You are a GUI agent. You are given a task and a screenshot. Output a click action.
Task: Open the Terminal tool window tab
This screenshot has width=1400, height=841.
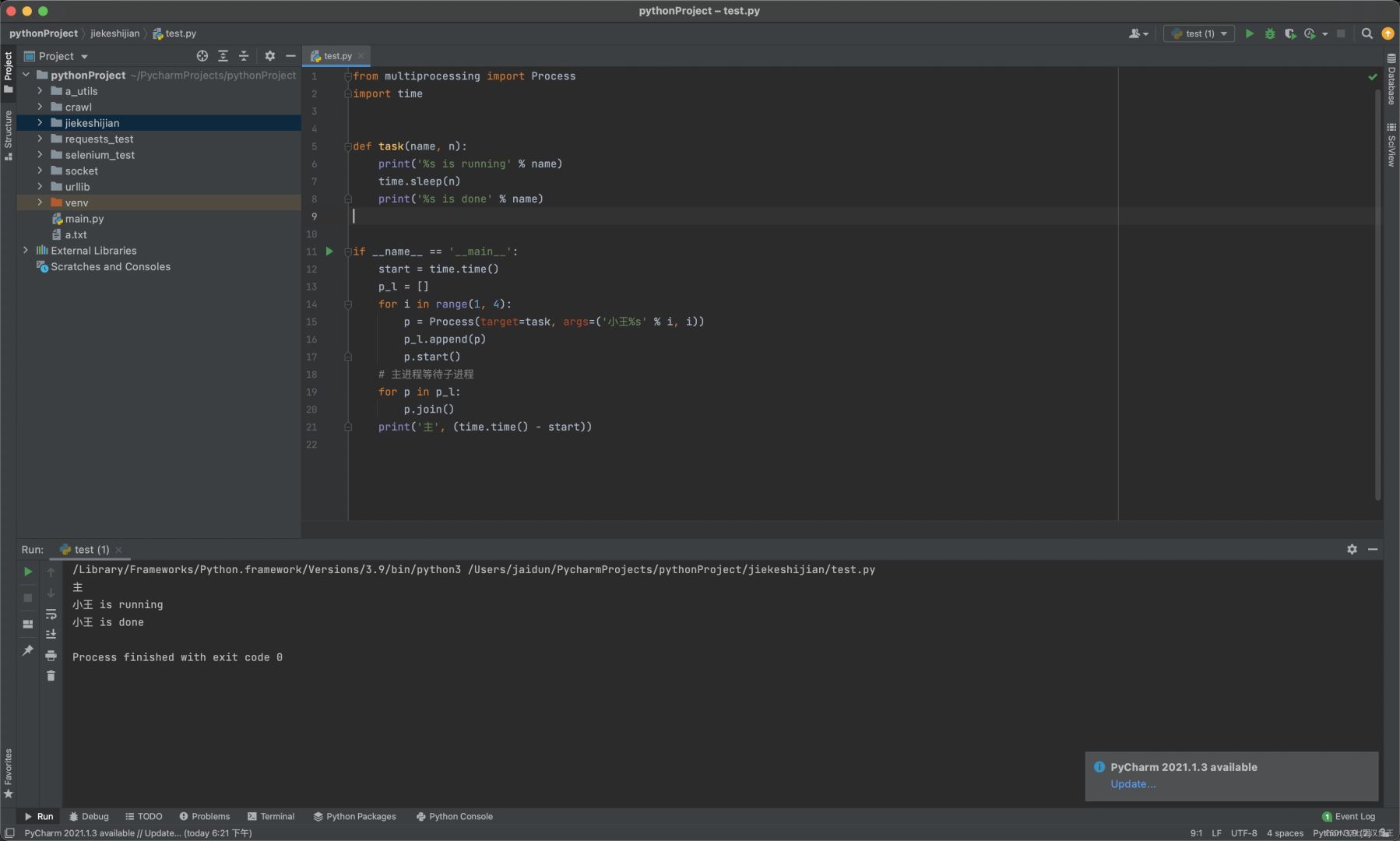(270, 816)
